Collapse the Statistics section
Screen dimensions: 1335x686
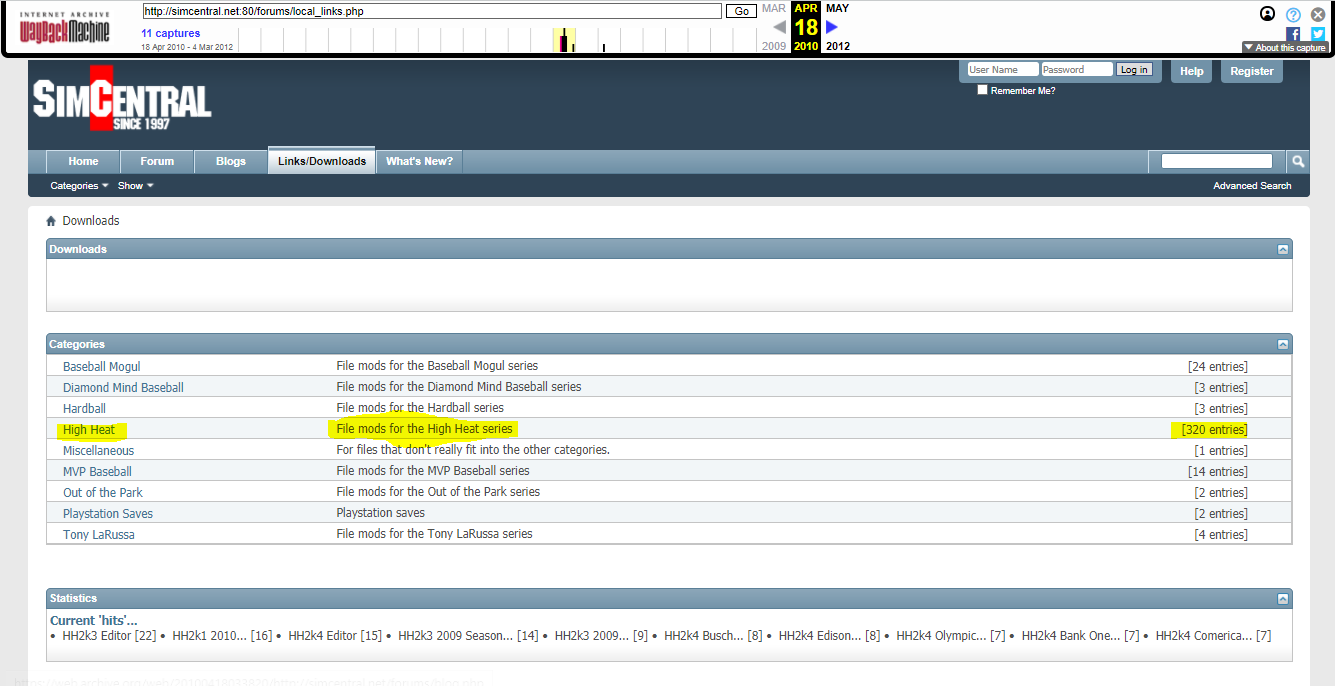tap(1282, 598)
